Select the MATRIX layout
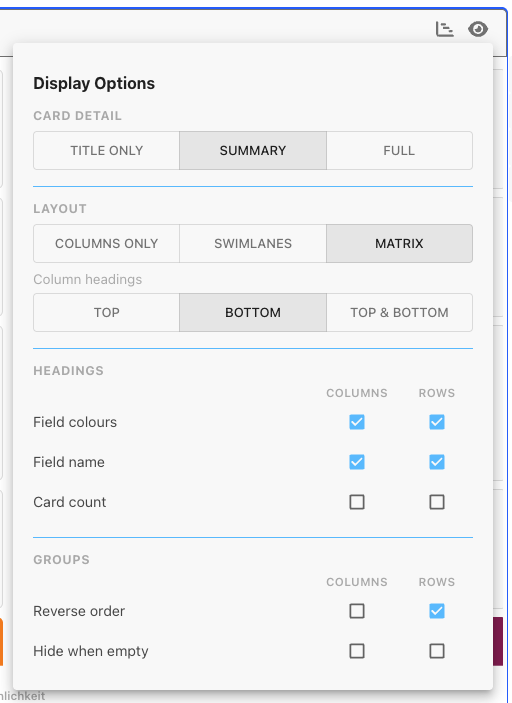The width and height of the screenshot is (512, 703). point(399,243)
